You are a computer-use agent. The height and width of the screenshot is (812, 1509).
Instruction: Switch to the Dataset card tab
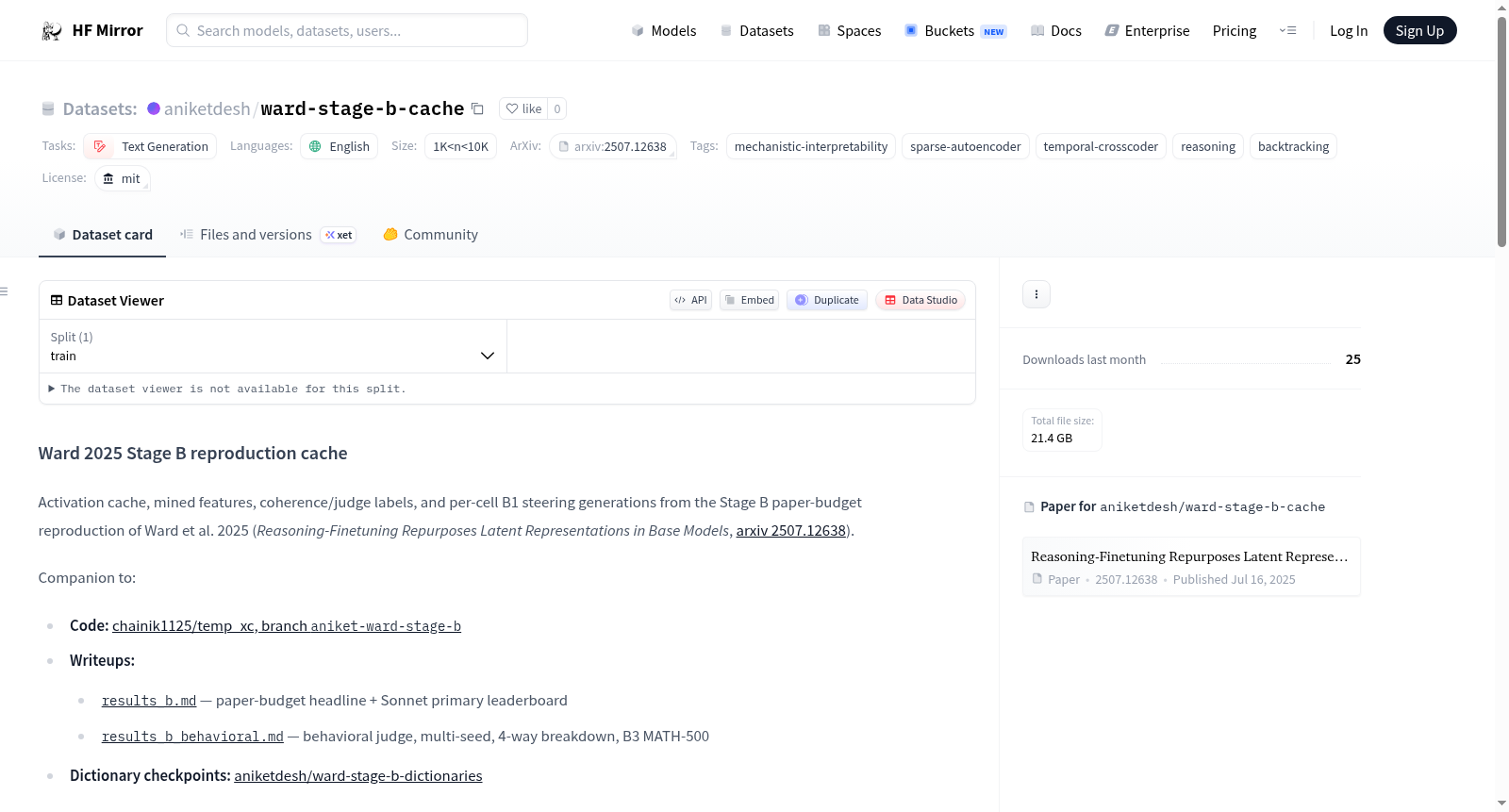click(103, 235)
